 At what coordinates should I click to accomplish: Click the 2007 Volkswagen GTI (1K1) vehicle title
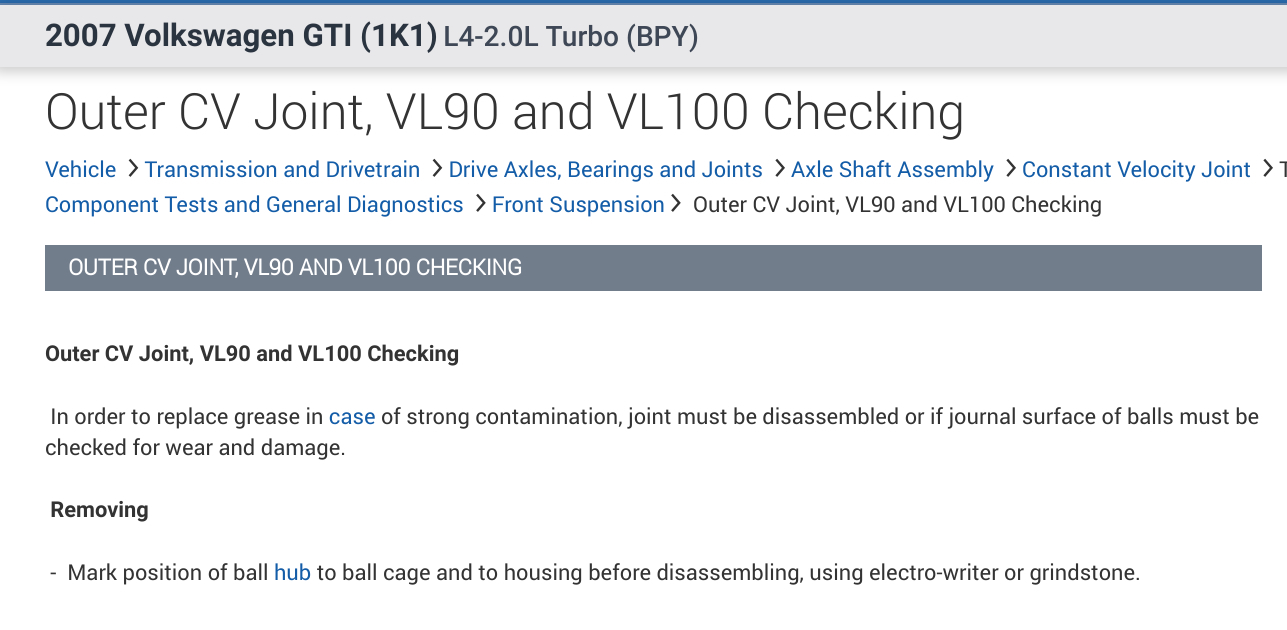pos(241,36)
